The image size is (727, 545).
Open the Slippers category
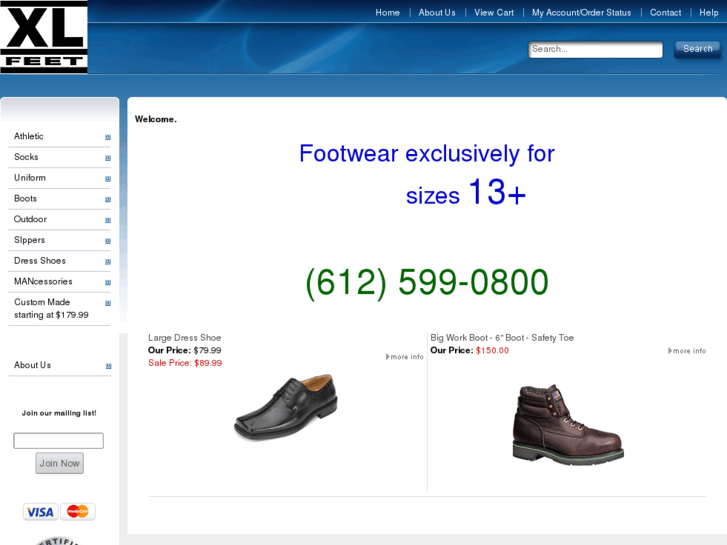(x=29, y=240)
